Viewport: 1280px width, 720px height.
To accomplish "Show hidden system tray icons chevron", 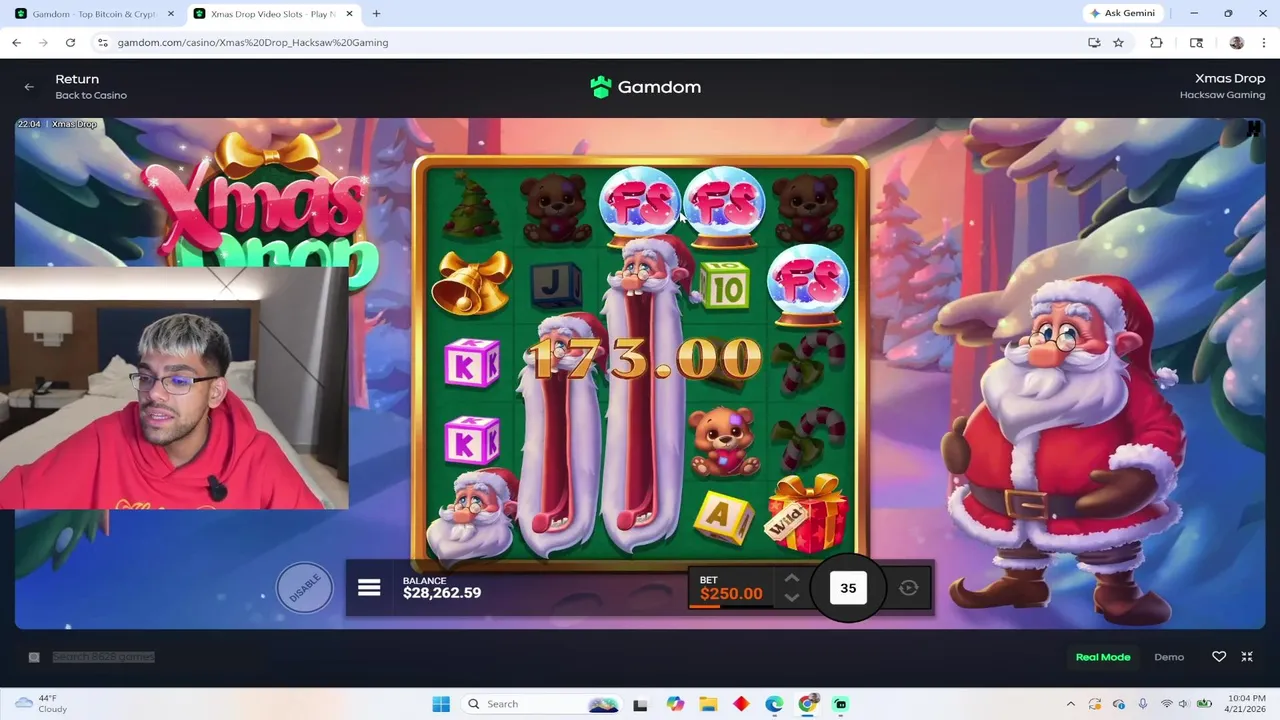I will coord(1071,704).
